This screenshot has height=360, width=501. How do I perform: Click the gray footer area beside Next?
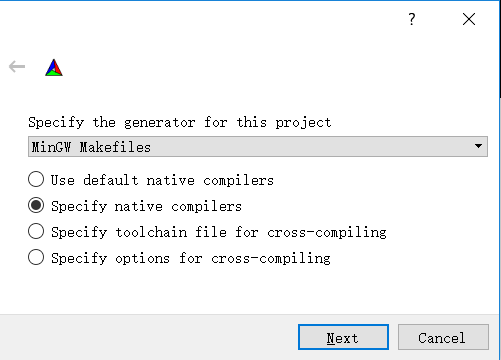tap(148, 337)
